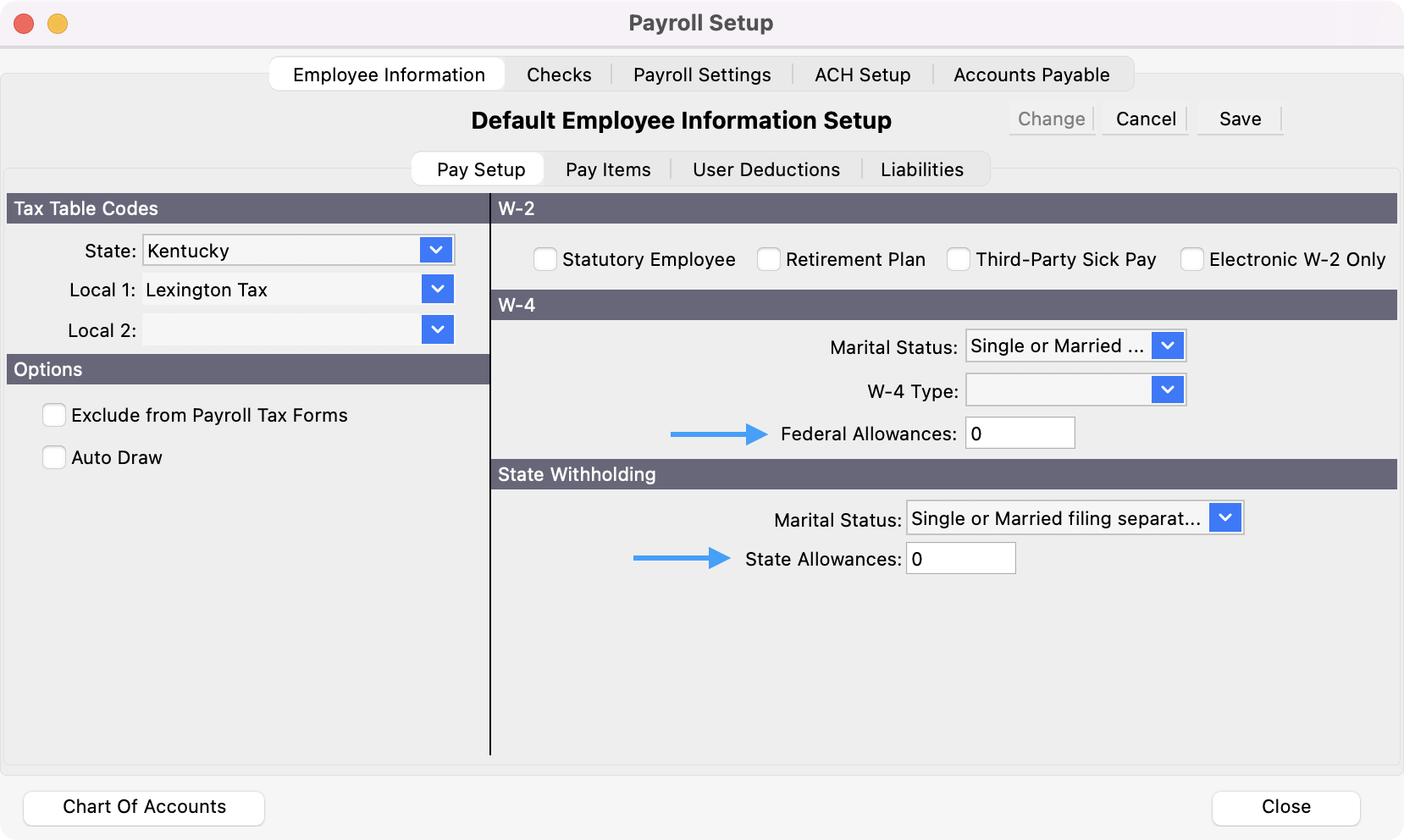Enable Electronic W-2 Only option

[1192, 259]
